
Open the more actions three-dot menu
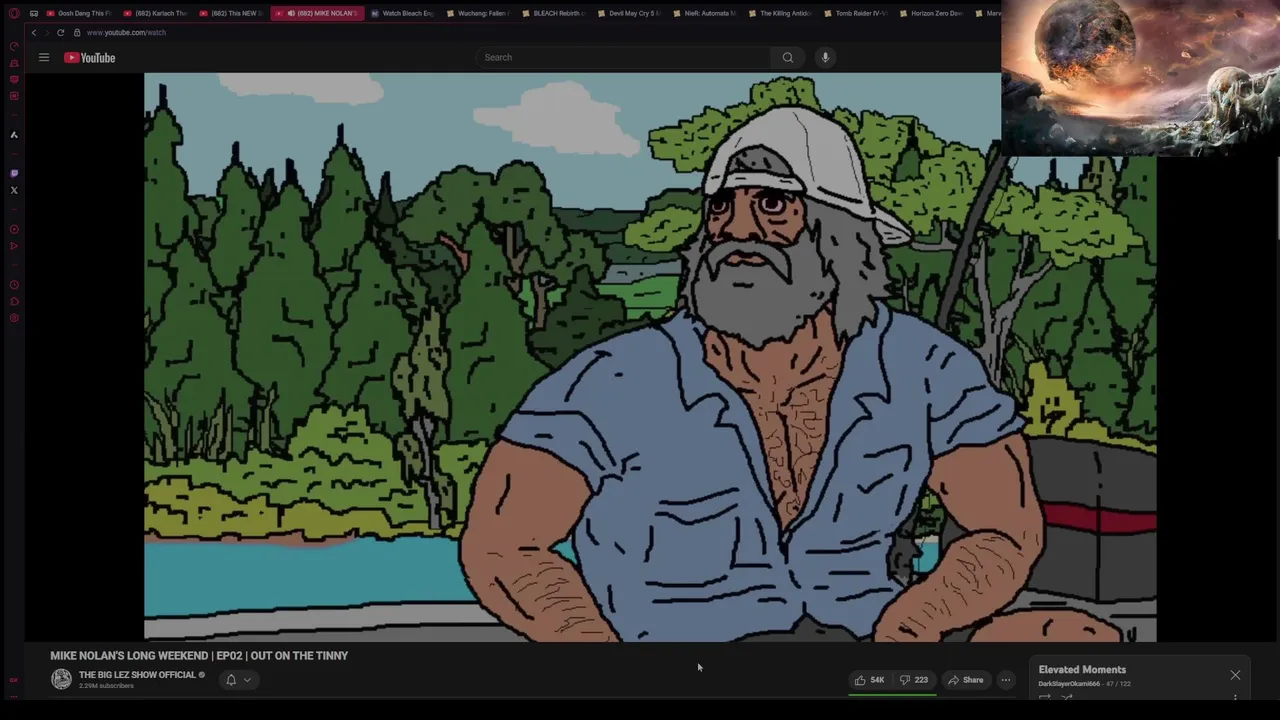[x=1006, y=680]
